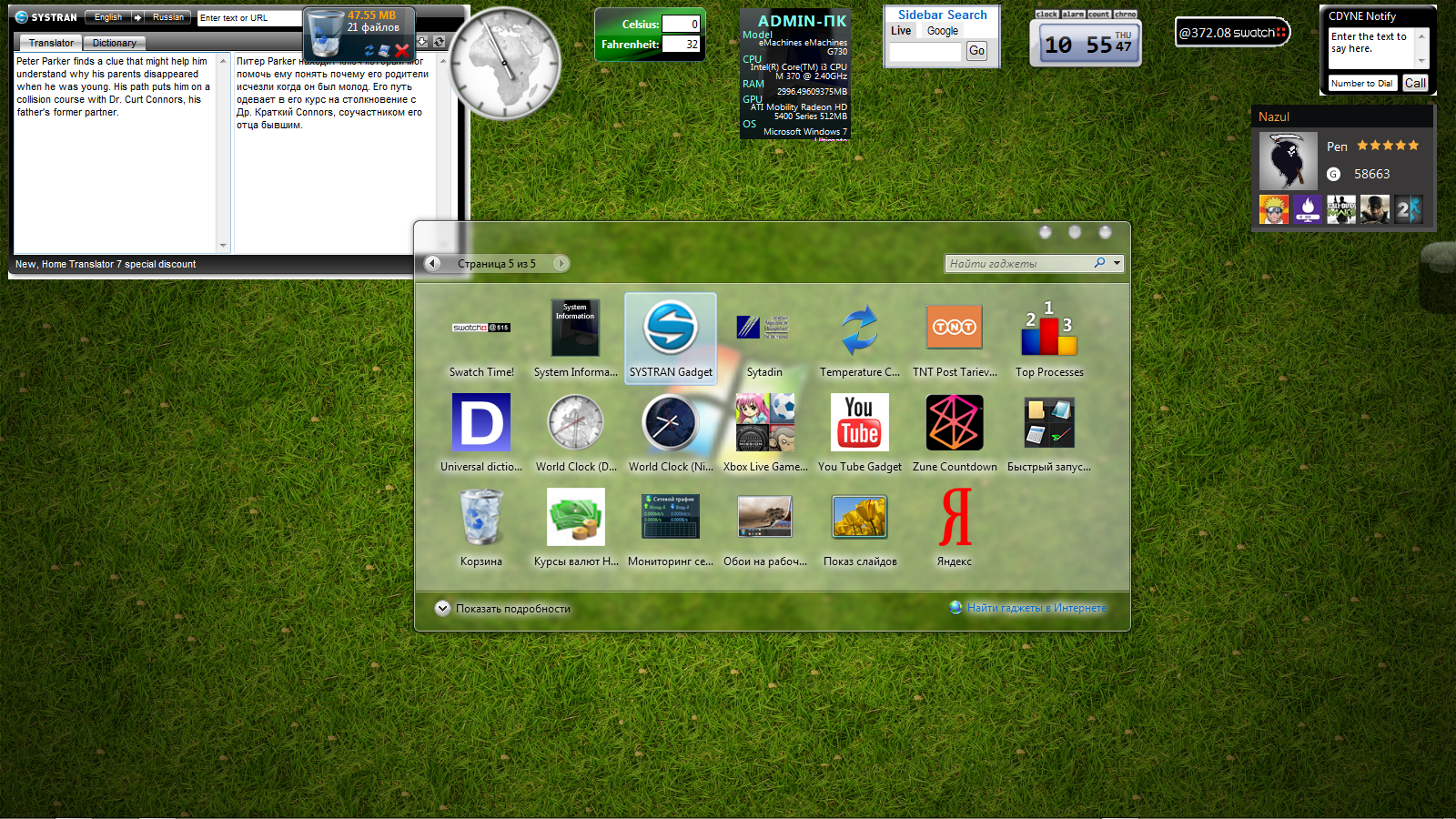Click CDYNE Enter the text to say field

tap(1372, 47)
